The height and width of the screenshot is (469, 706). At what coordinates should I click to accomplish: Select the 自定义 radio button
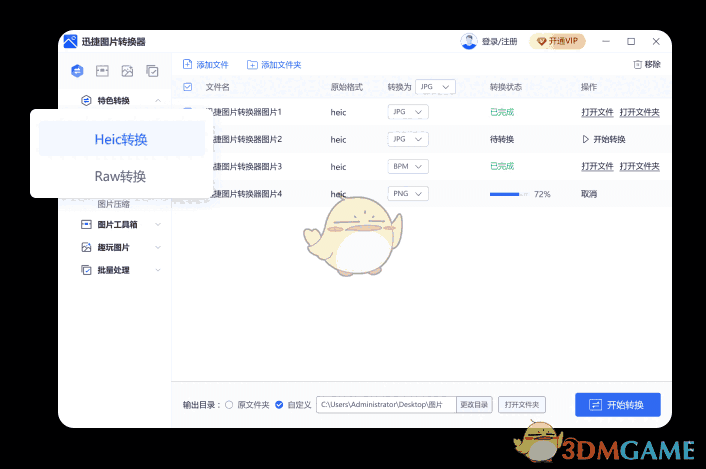tap(279, 405)
